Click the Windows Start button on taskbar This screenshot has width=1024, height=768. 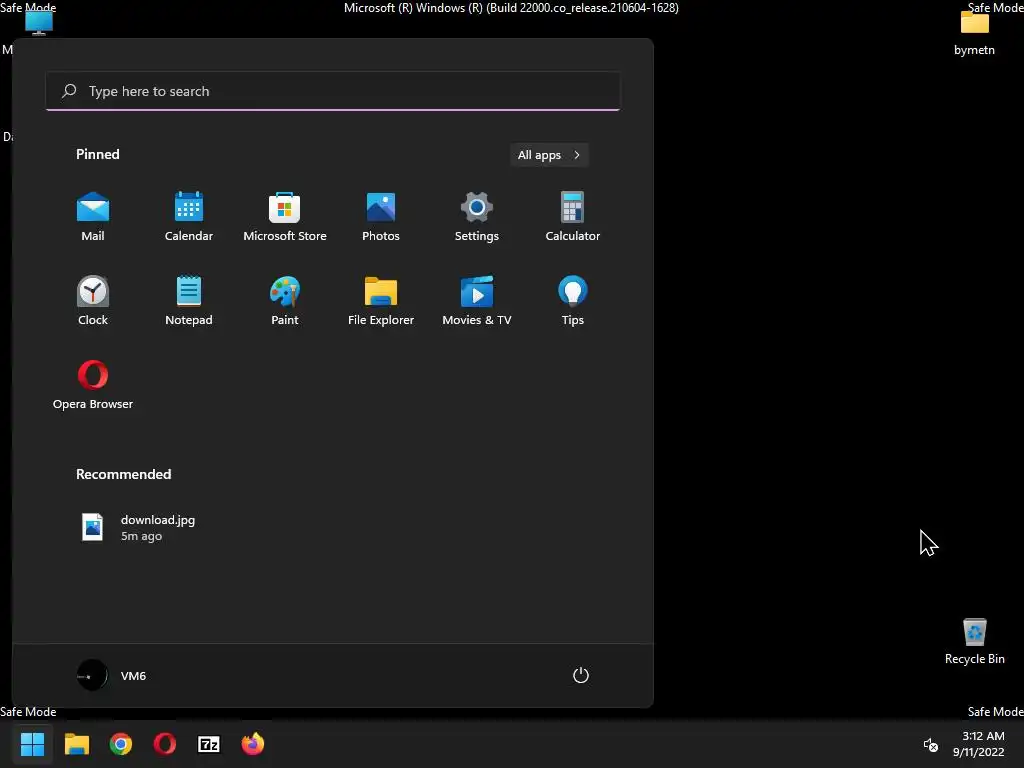click(x=32, y=744)
